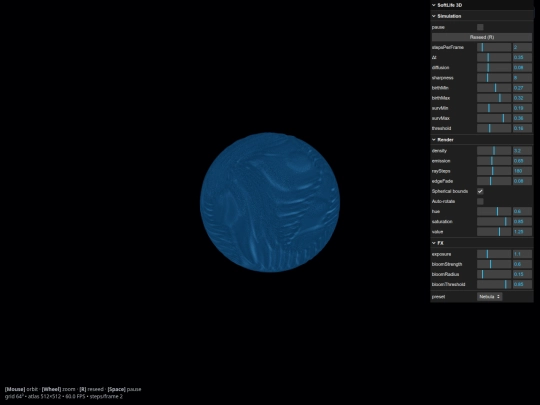The height and width of the screenshot is (405, 540).
Task: Adjust the stepsPerFrame slider
Action: 494,48
